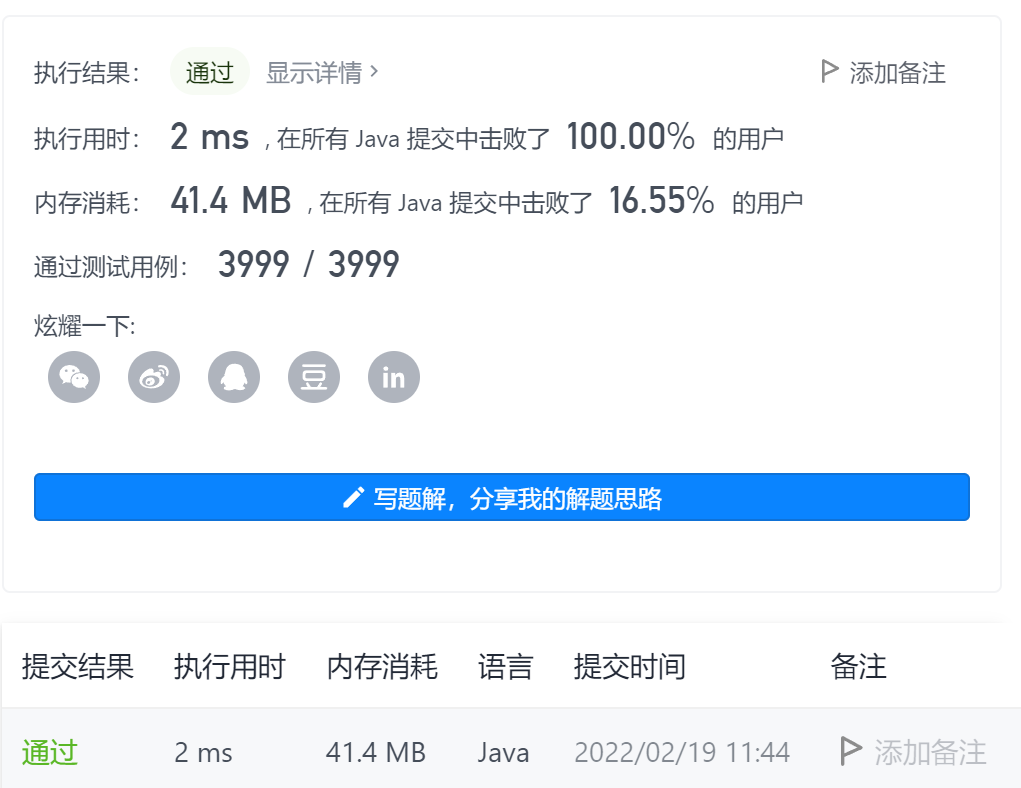Click the 2022/02/19 11:44 submission timestamp
Screen dimensions: 1021x788
(x=682, y=751)
